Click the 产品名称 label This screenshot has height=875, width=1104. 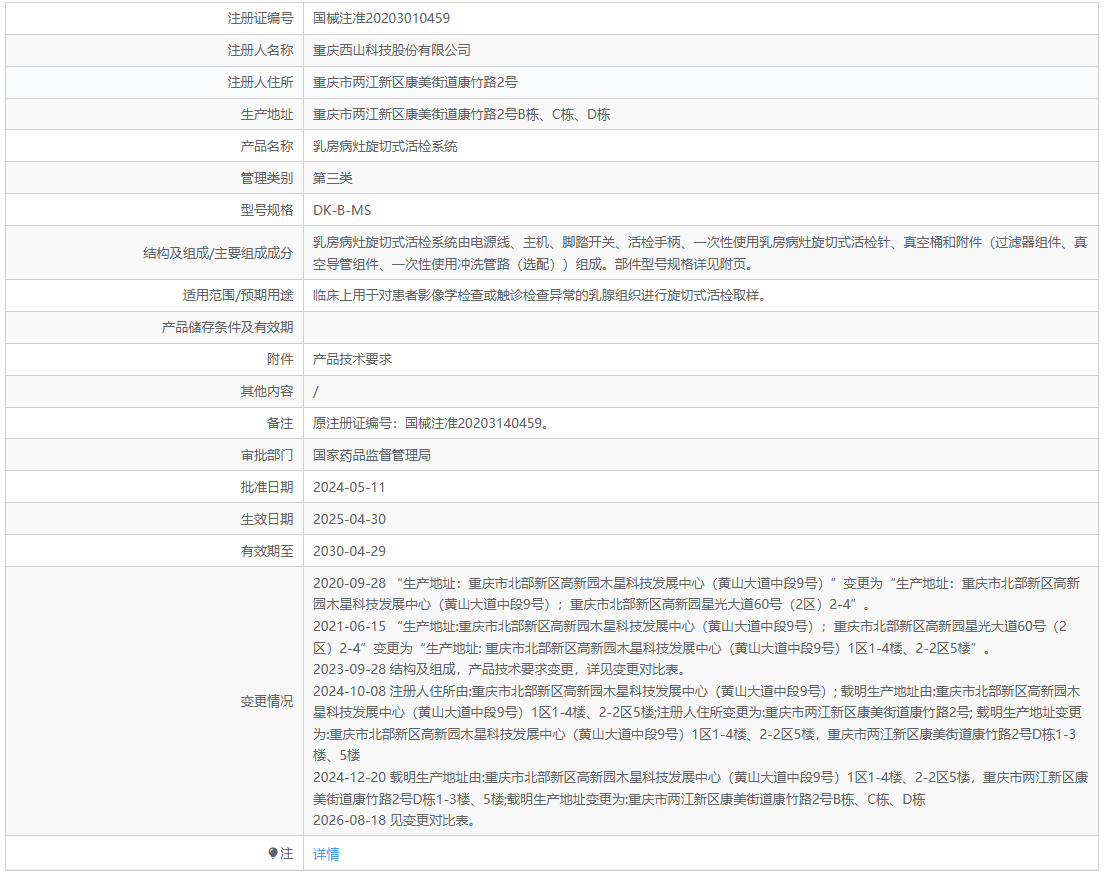pyautogui.click(x=267, y=146)
